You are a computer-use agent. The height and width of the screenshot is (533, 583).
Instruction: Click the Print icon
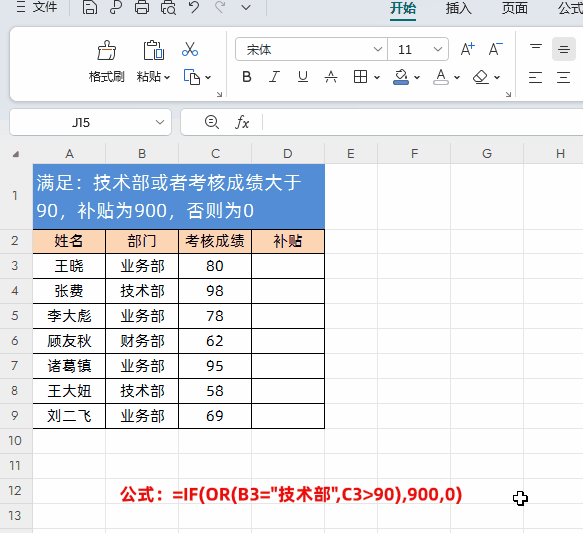[x=142, y=7]
